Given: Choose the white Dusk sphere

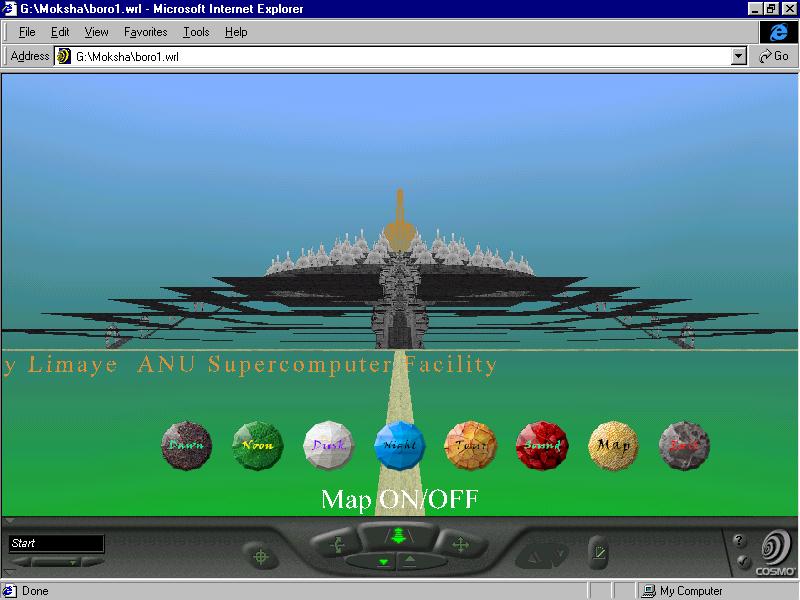Looking at the screenshot, I should tap(329, 445).
